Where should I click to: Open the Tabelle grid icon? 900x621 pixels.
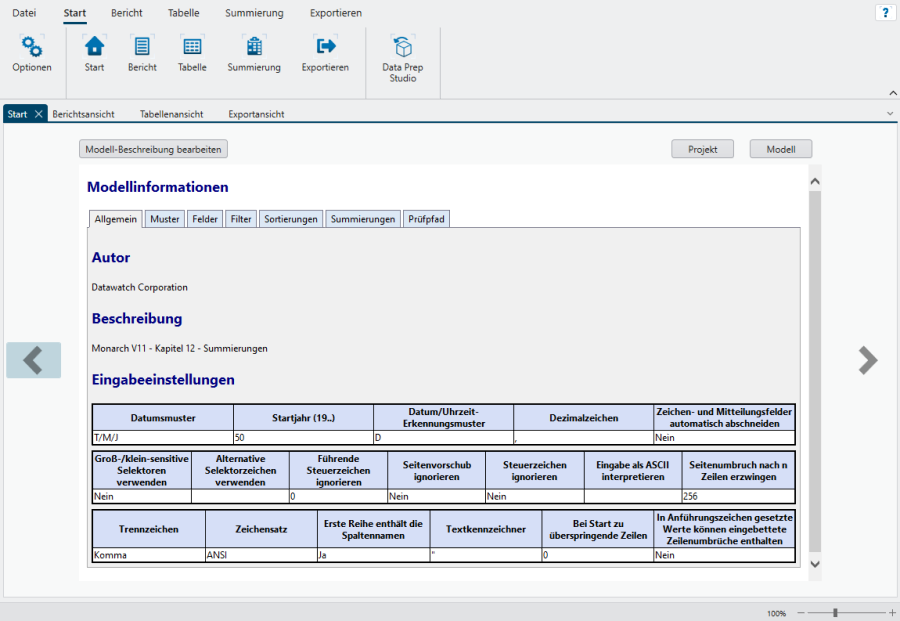coord(192,47)
